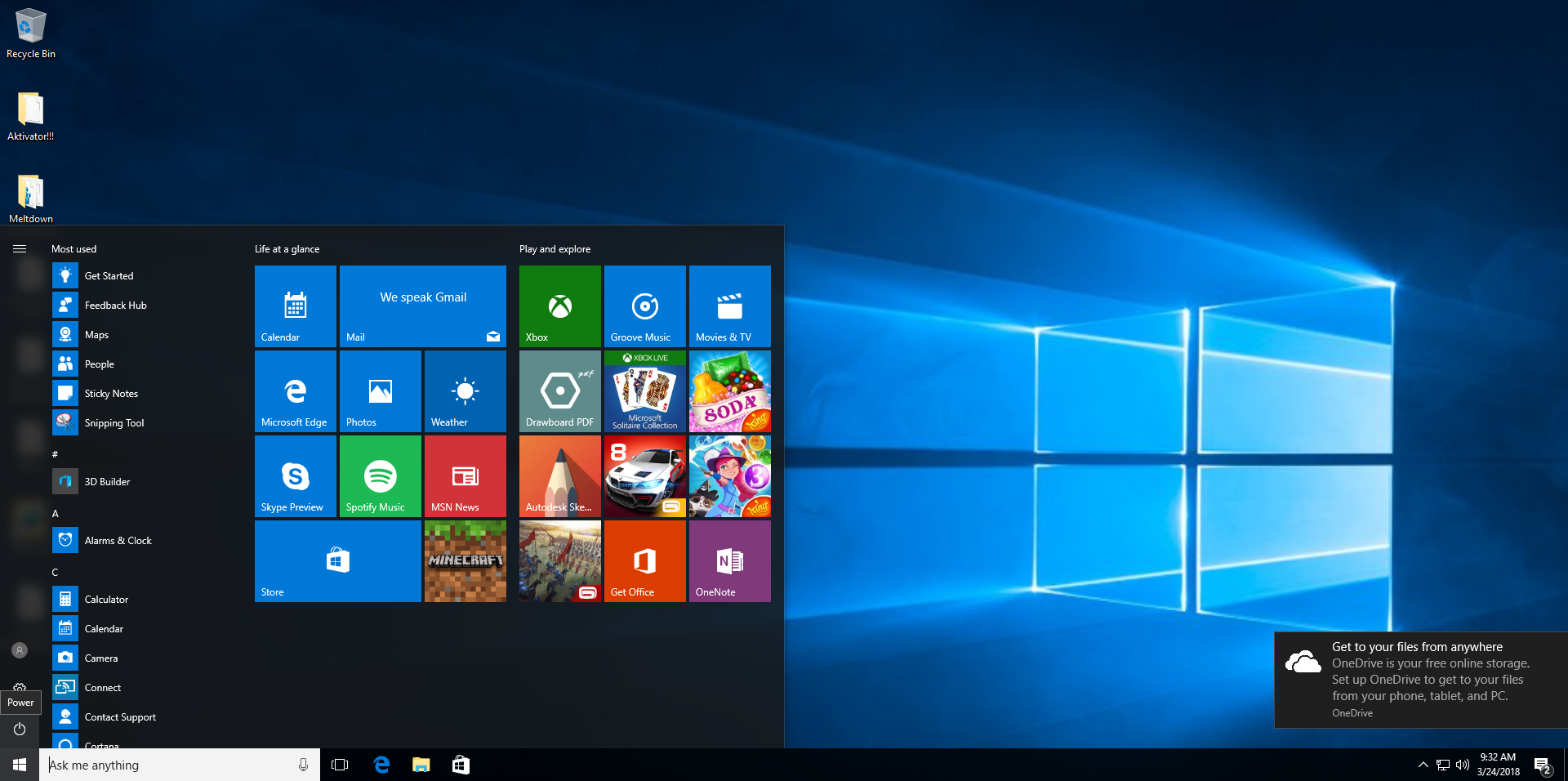Open Action Center notifications icon

click(1543, 765)
